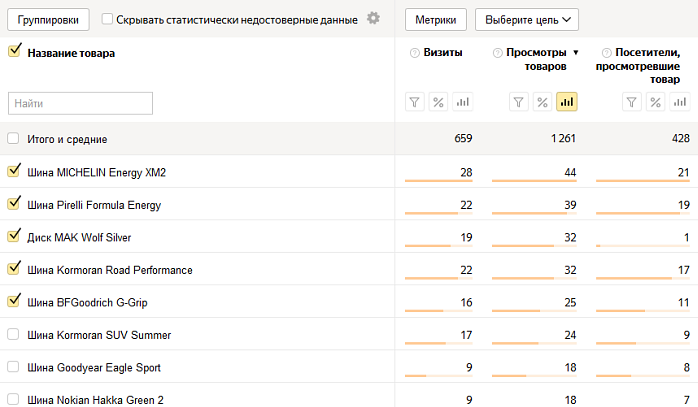The height and width of the screenshot is (407, 698).
Task: Toggle the percent icon under Просмотры товаров
Action: tap(543, 102)
